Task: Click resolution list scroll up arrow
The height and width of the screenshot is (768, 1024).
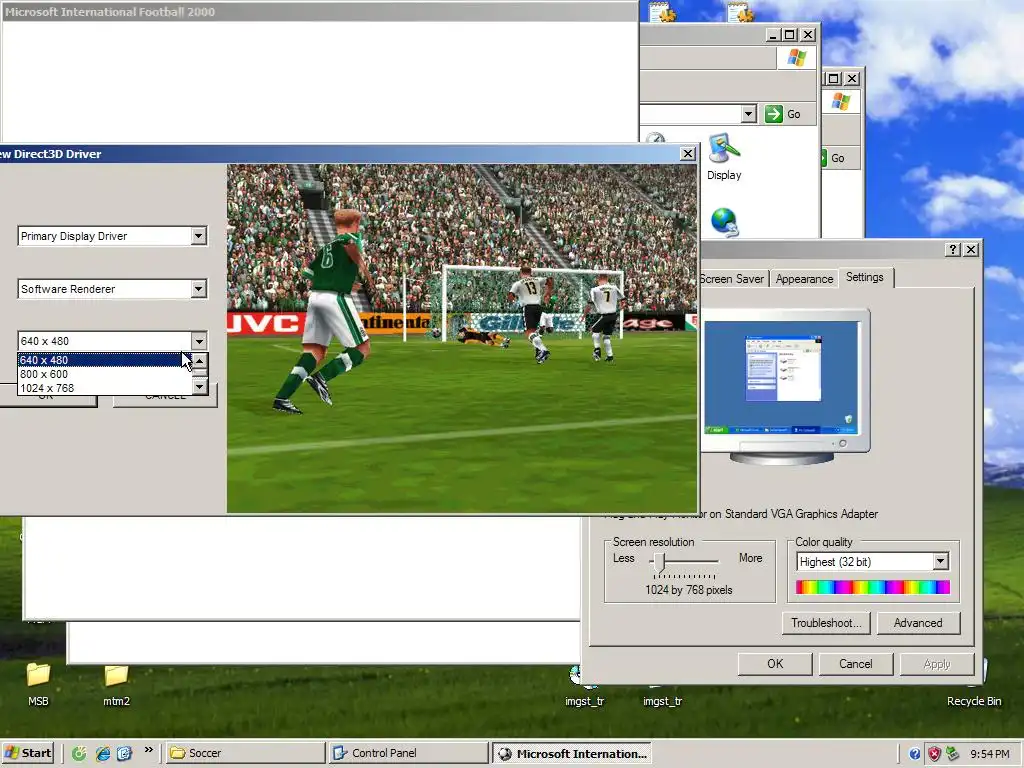Action: click(200, 360)
